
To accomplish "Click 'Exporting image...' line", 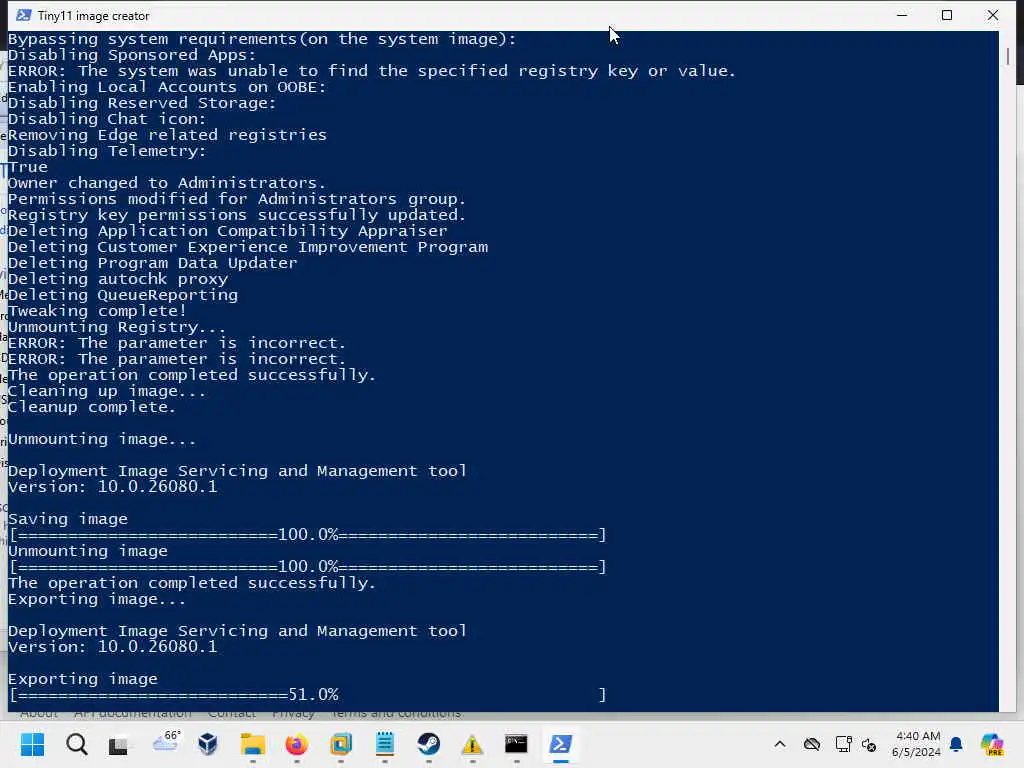I will click(x=97, y=599).
